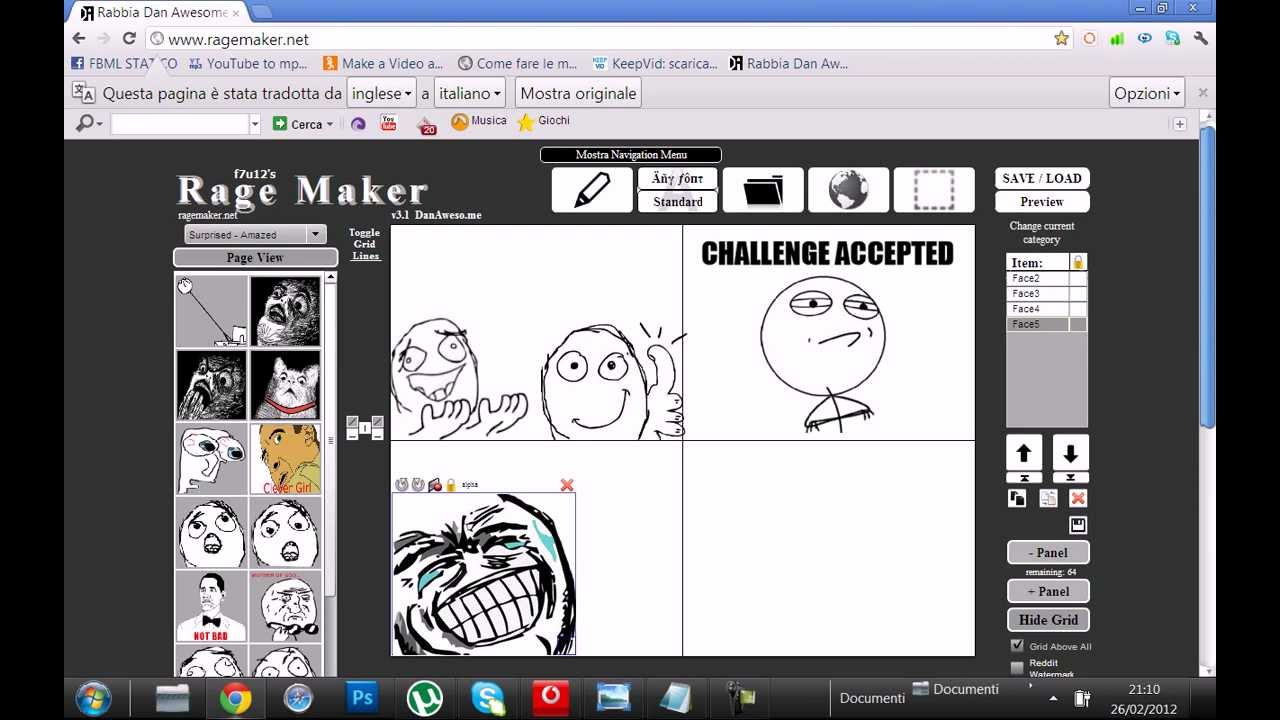Viewport: 1280px width, 720px height.
Task: Click the Hide Grid button
Action: (x=1048, y=620)
